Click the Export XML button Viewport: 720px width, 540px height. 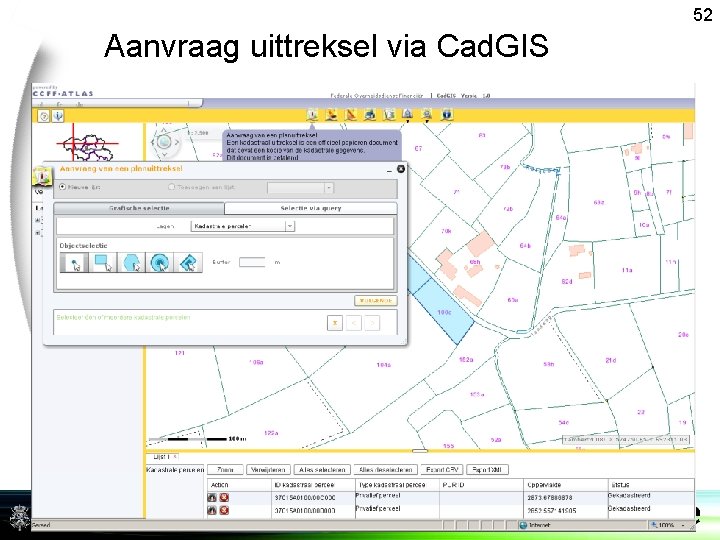(488, 470)
